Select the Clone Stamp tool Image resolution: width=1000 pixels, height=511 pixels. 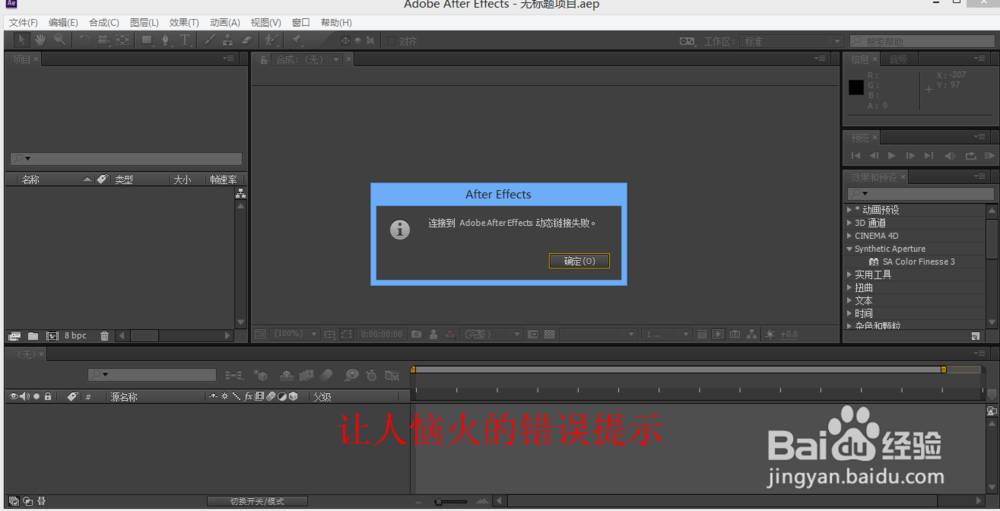pyautogui.click(x=228, y=40)
